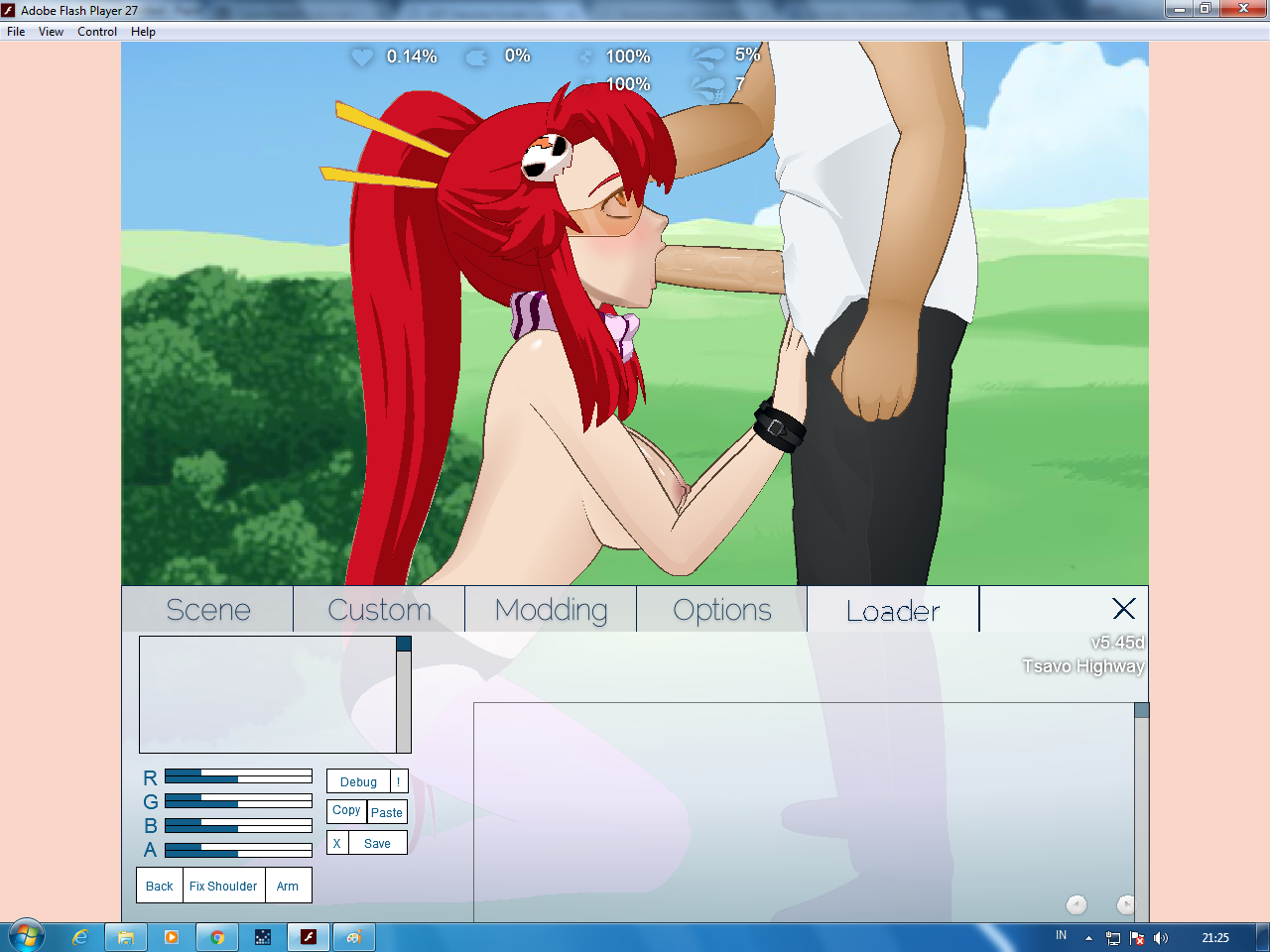
Task: Show hidden system tray icons arrow
Action: click(1088, 938)
